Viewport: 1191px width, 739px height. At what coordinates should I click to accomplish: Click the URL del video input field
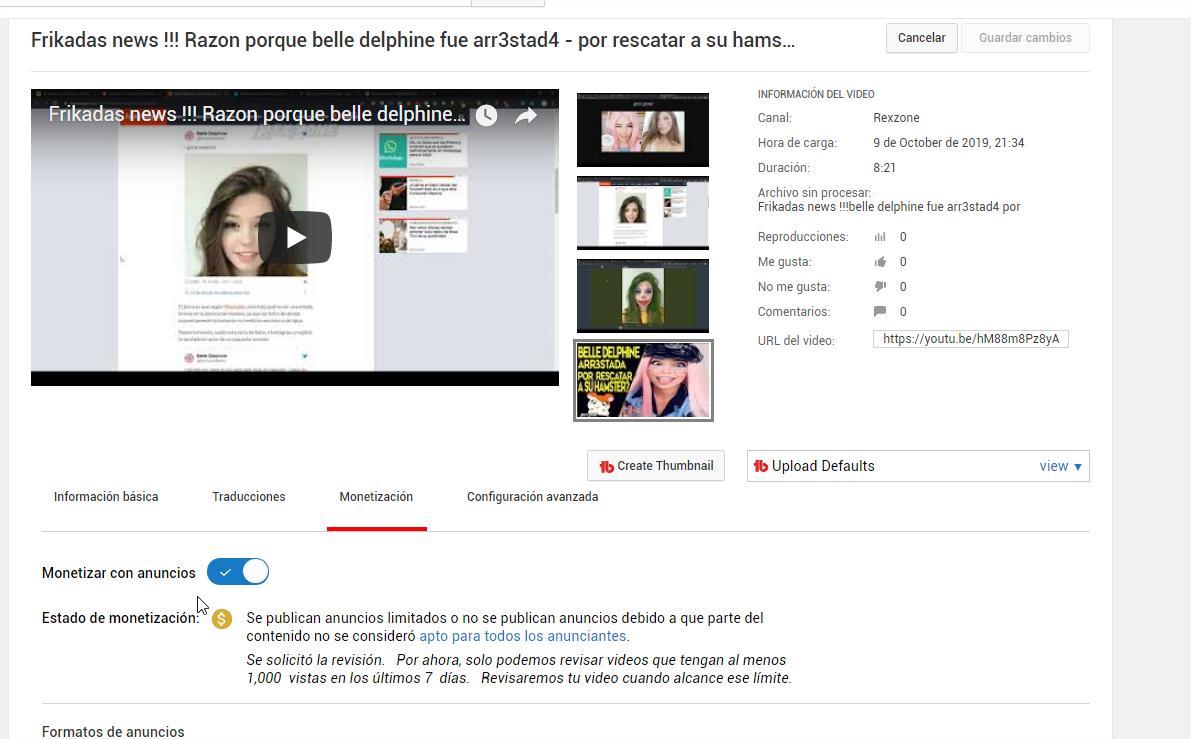click(971, 339)
